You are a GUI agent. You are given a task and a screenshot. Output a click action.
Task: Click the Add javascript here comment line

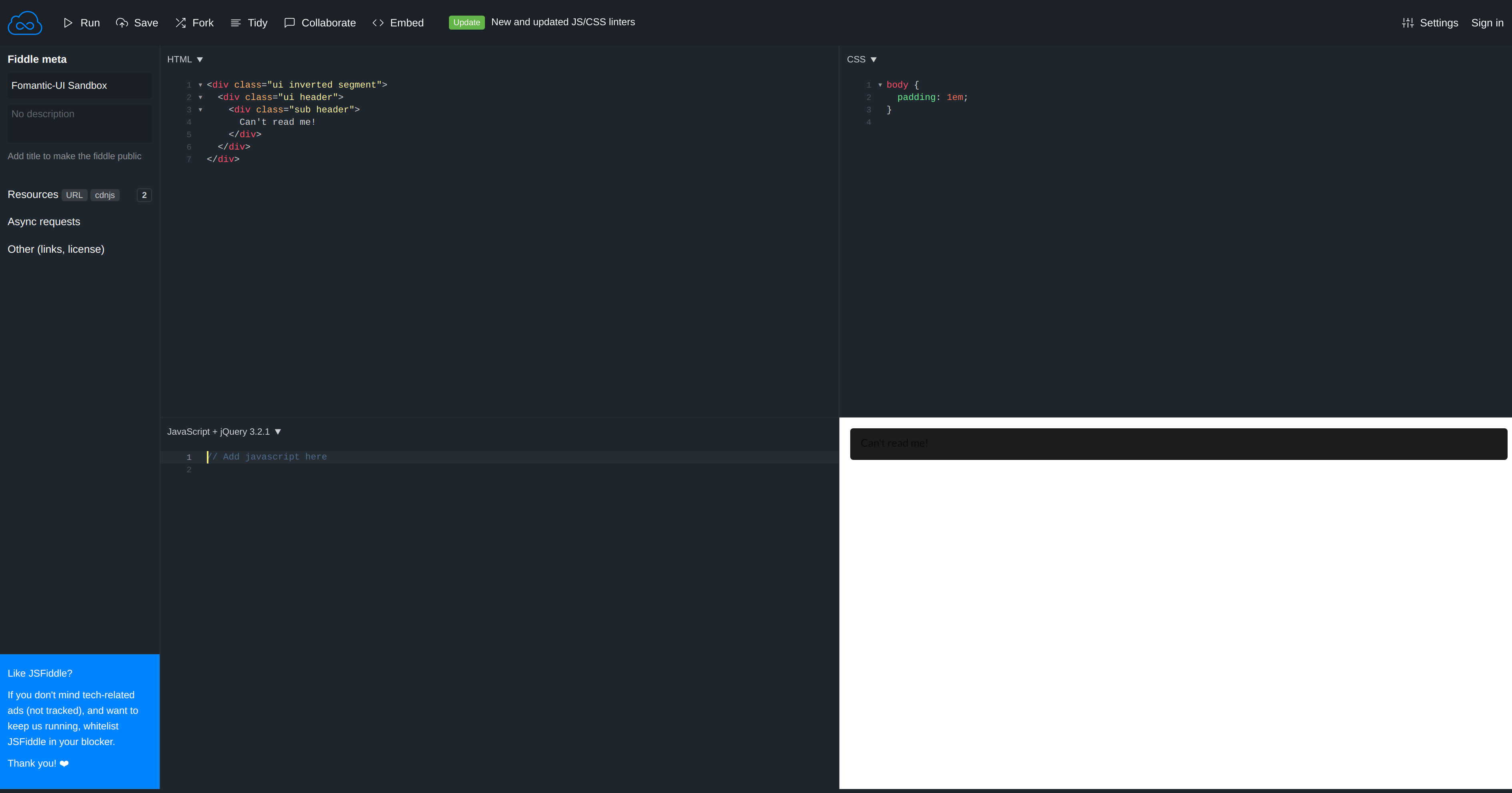tap(267, 457)
